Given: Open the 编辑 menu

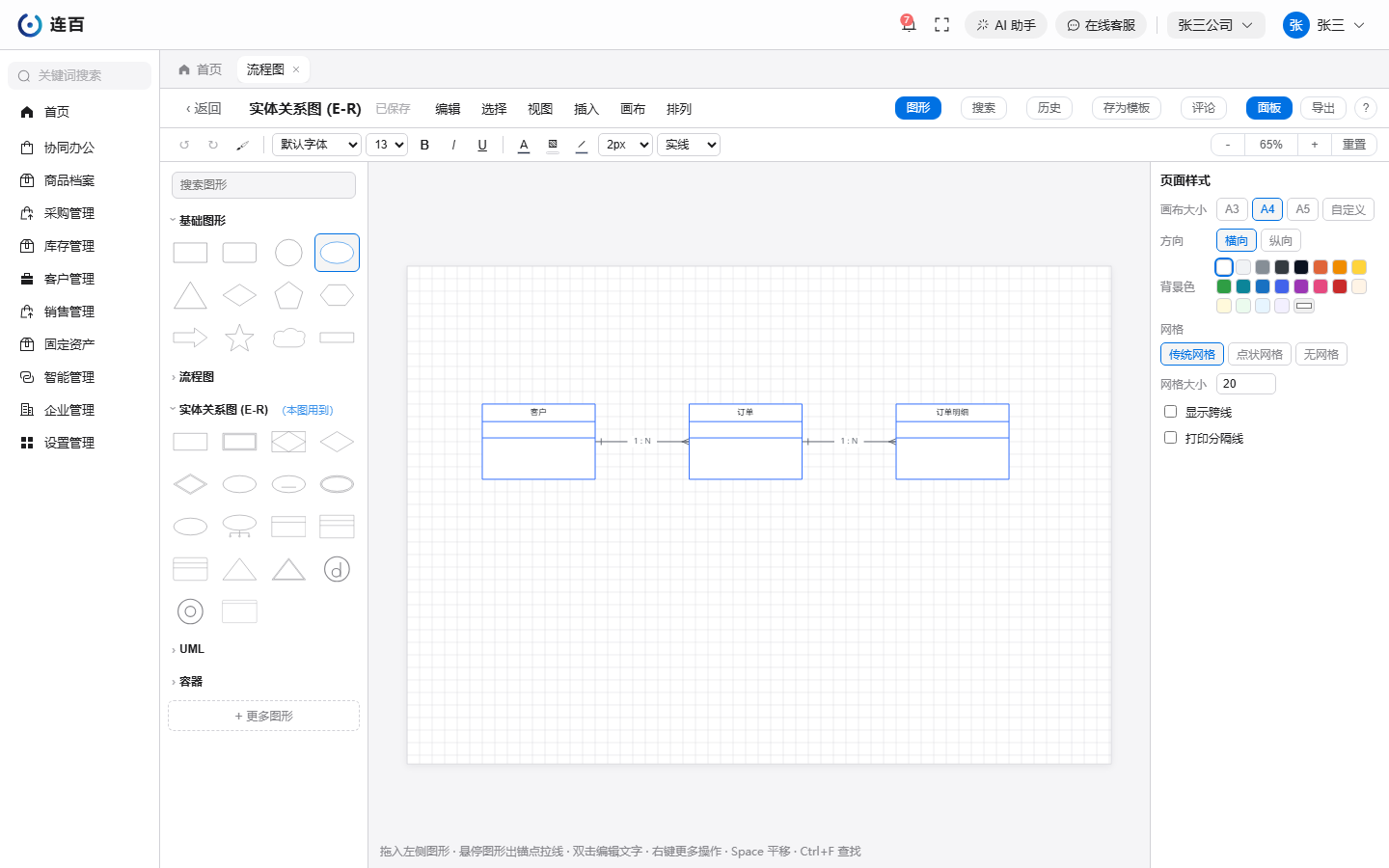Looking at the screenshot, I should tap(448, 109).
